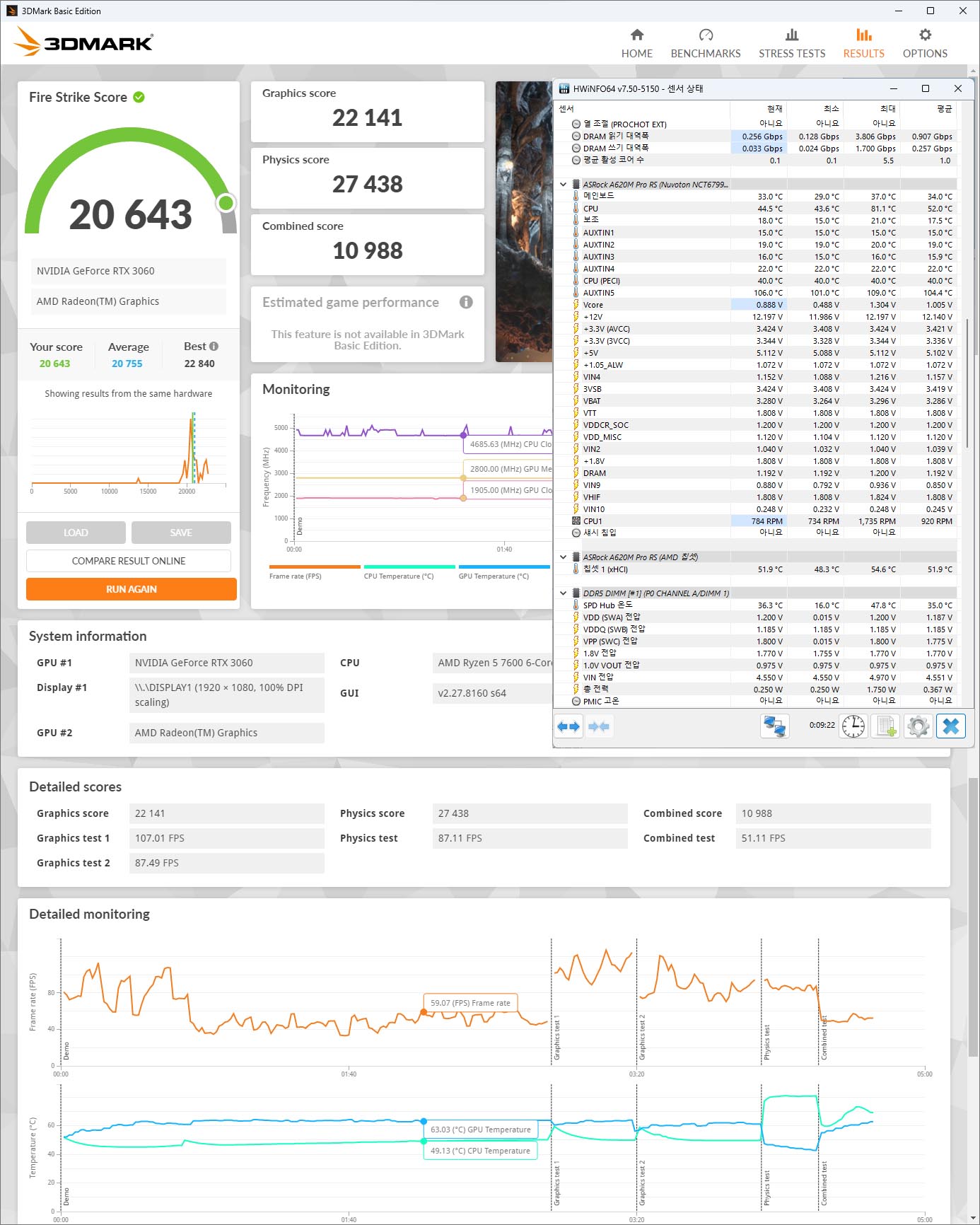This screenshot has height=1225, width=980.
Task: Click the NVIDIA GeForce RTX 3060 score card field
Action: point(129,271)
